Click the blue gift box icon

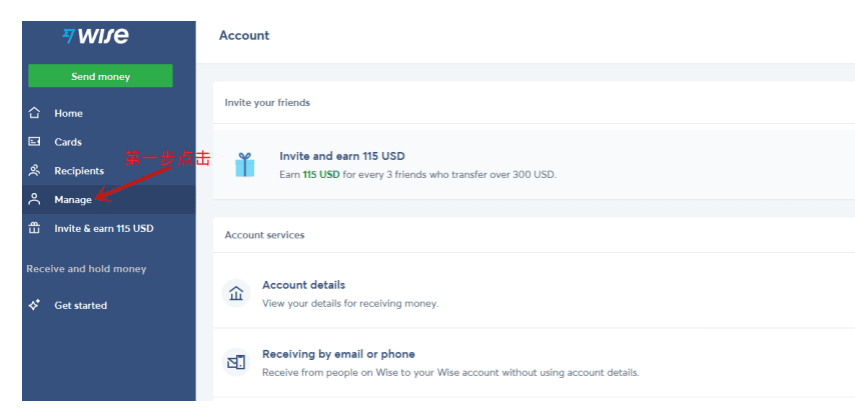pos(245,165)
